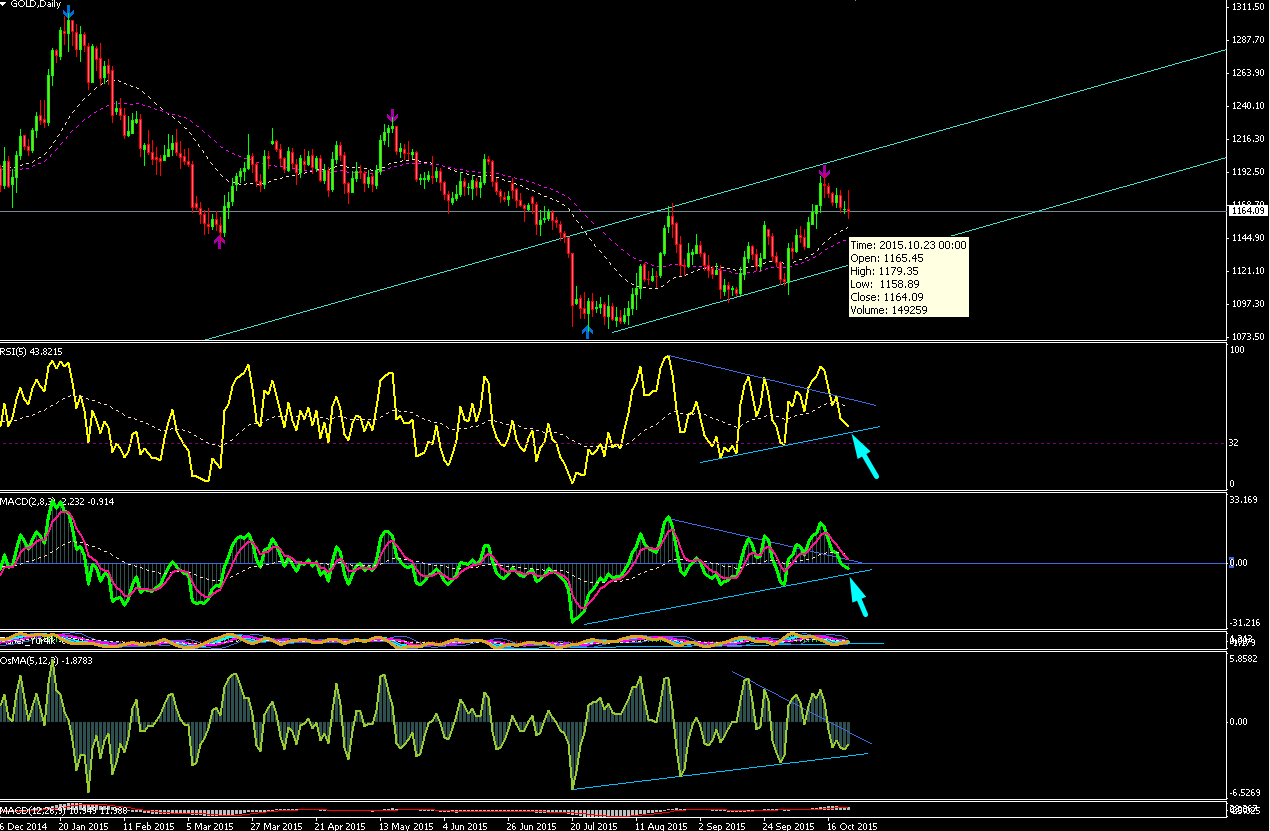Select the magenta down arrow above the October high
Viewport: 1270px width, 831px height.
tap(824, 171)
